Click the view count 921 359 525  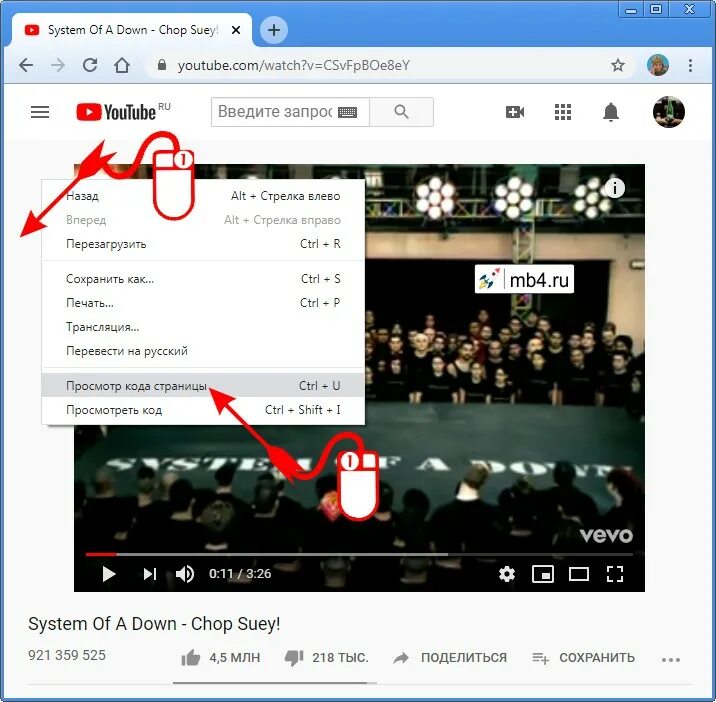point(67,655)
